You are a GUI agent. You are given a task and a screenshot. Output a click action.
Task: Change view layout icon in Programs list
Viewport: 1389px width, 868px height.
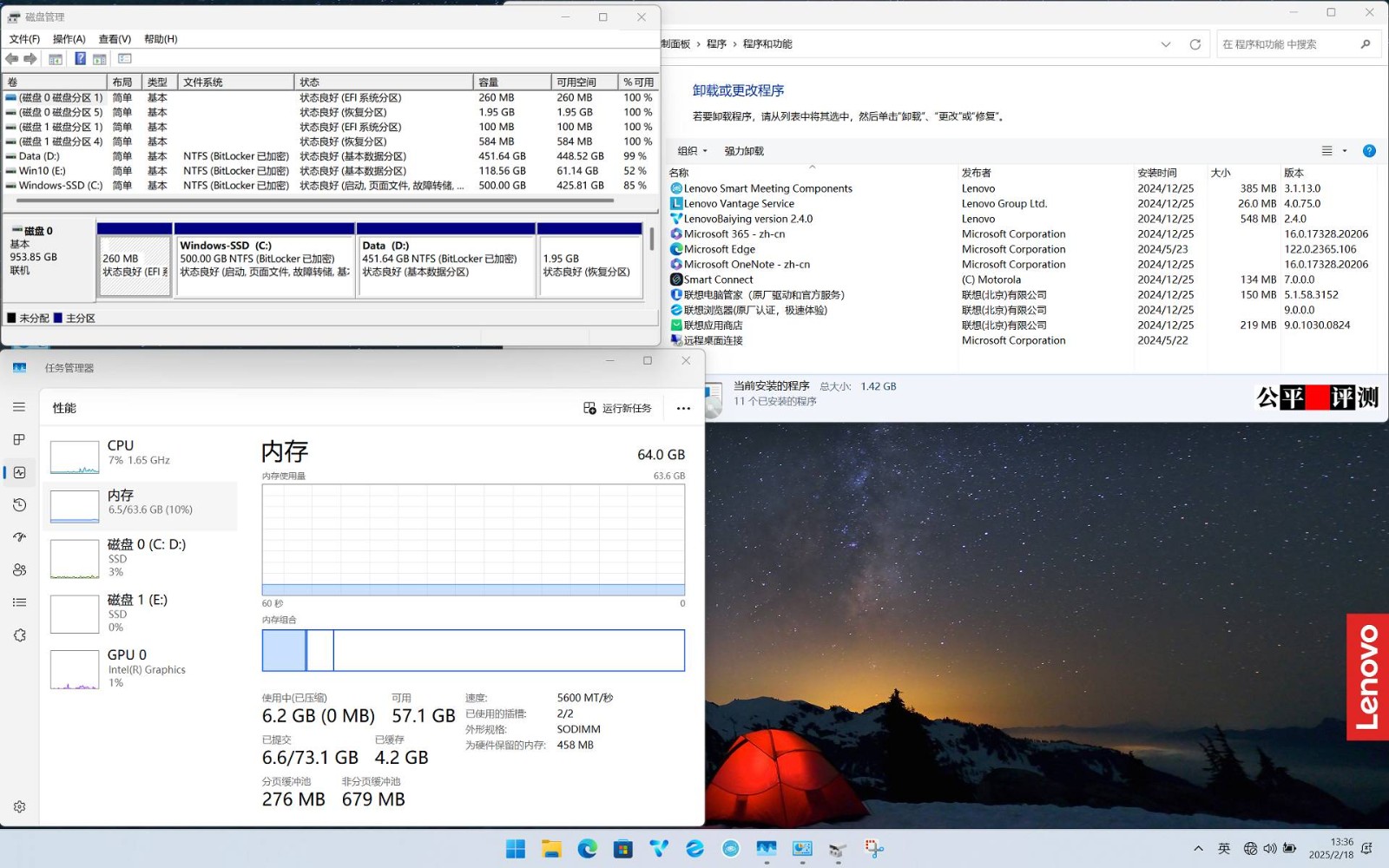[x=1327, y=151]
